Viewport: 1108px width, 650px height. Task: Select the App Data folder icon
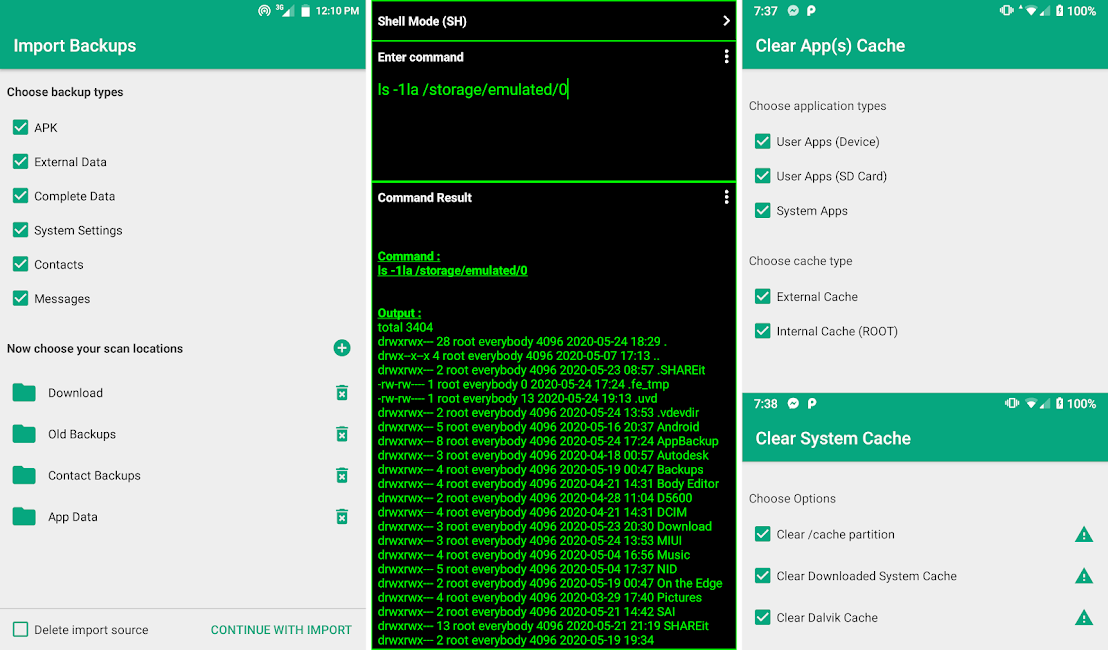(x=24, y=516)
